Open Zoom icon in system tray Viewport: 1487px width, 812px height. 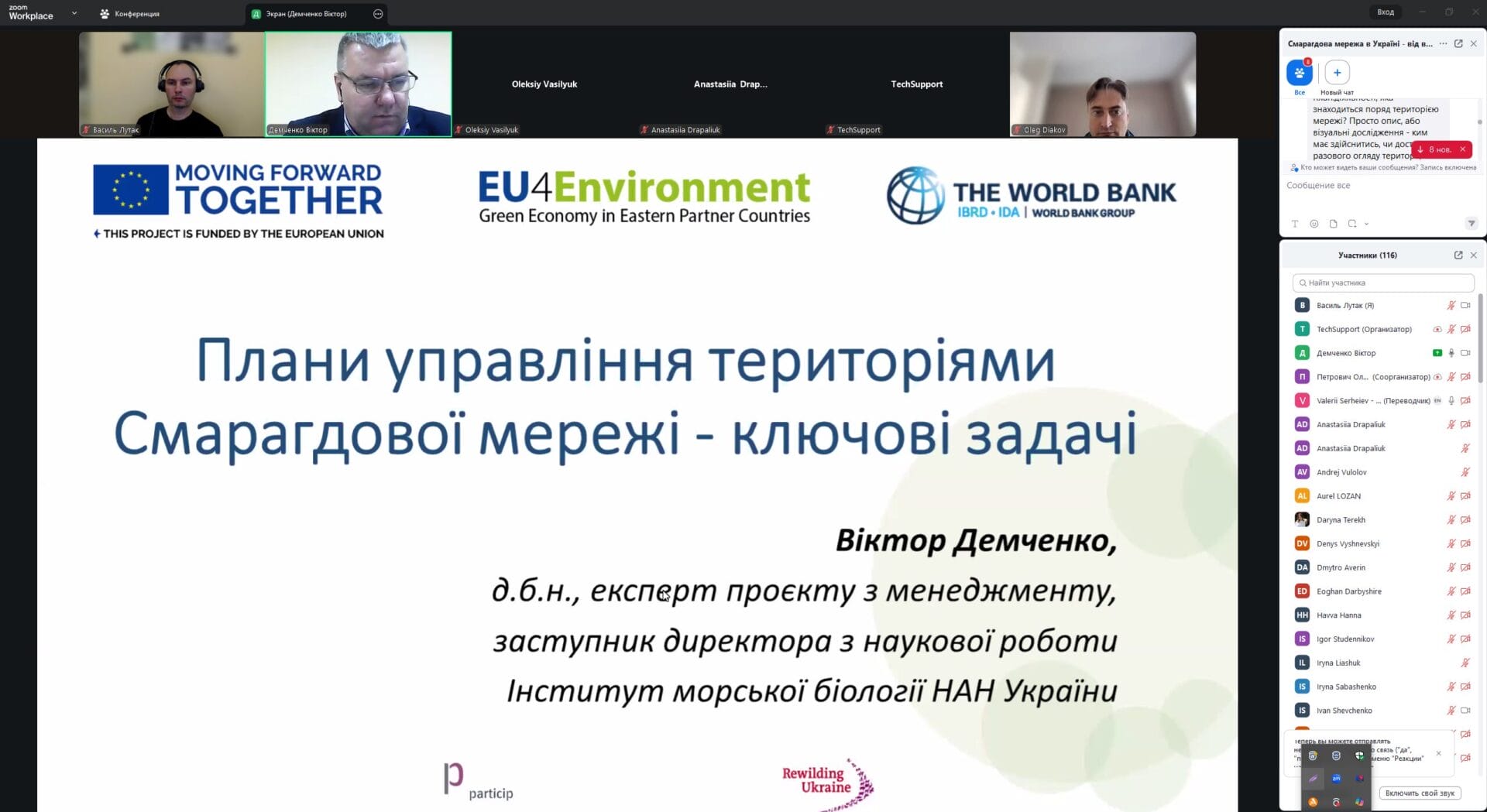(x=1336, y=778)
